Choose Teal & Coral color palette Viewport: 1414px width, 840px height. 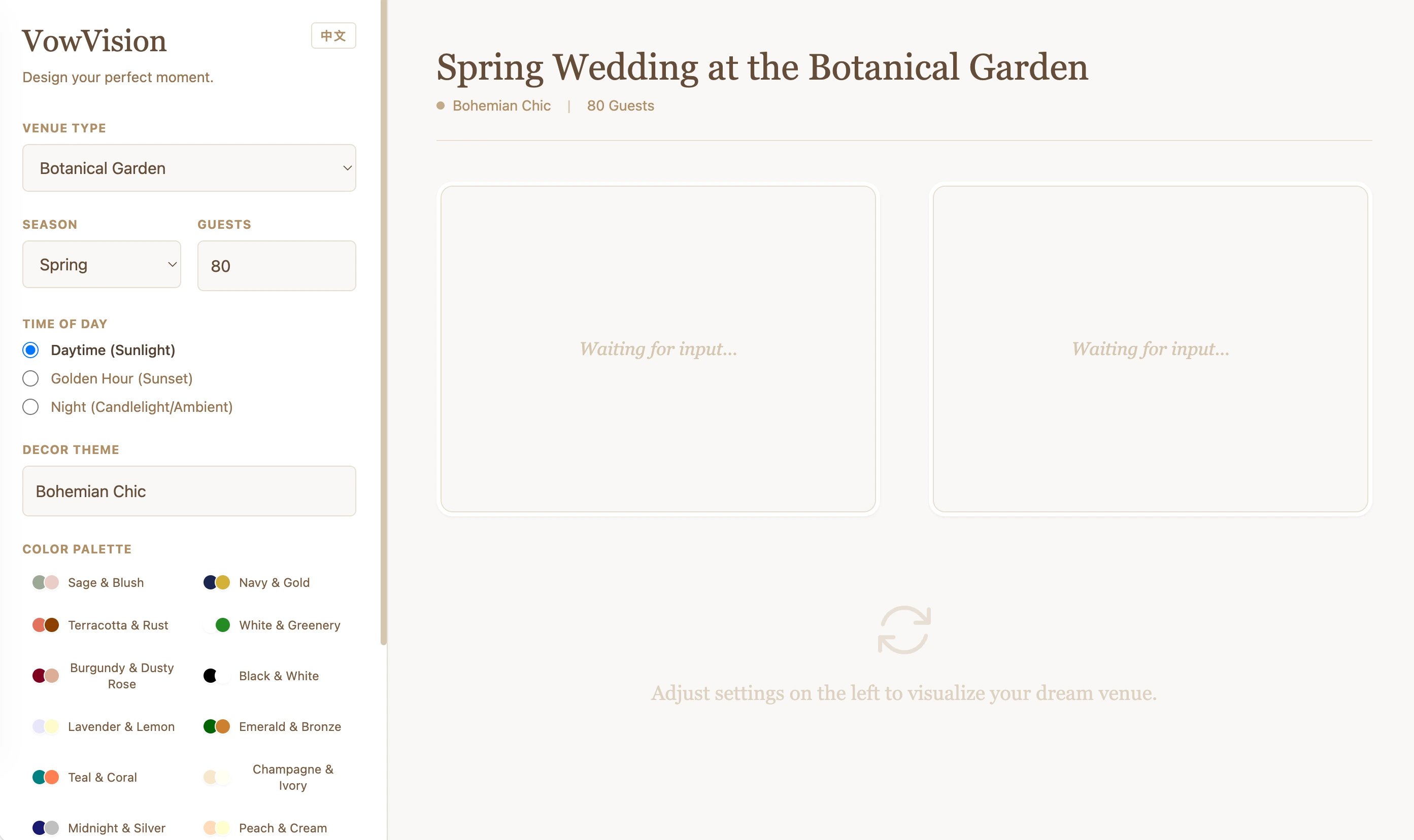point(85,777)
